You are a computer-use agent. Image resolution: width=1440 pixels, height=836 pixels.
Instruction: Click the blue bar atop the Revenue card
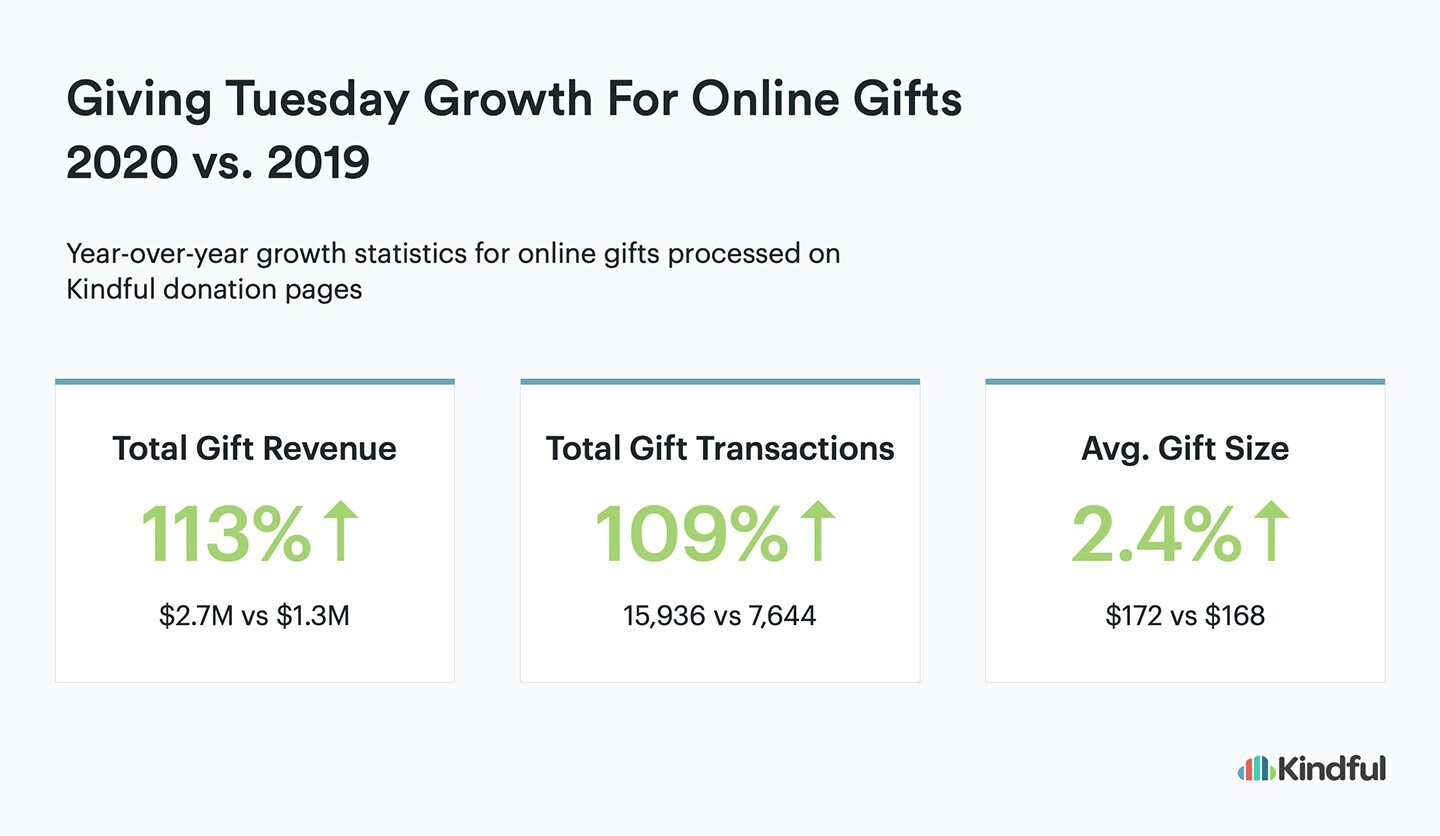pos(255,381)
